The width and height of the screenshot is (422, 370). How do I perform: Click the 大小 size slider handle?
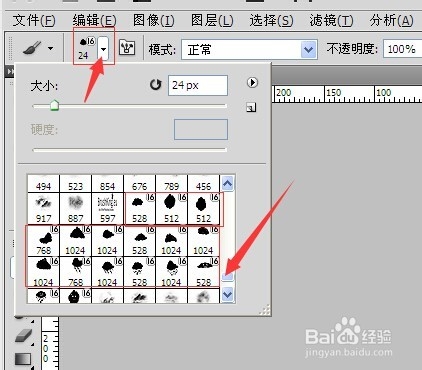point(54,105)
